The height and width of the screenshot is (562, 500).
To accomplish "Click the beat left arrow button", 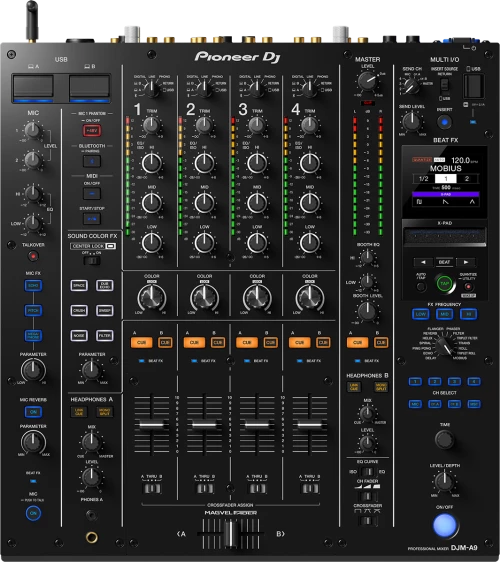I will coord(423,262).
